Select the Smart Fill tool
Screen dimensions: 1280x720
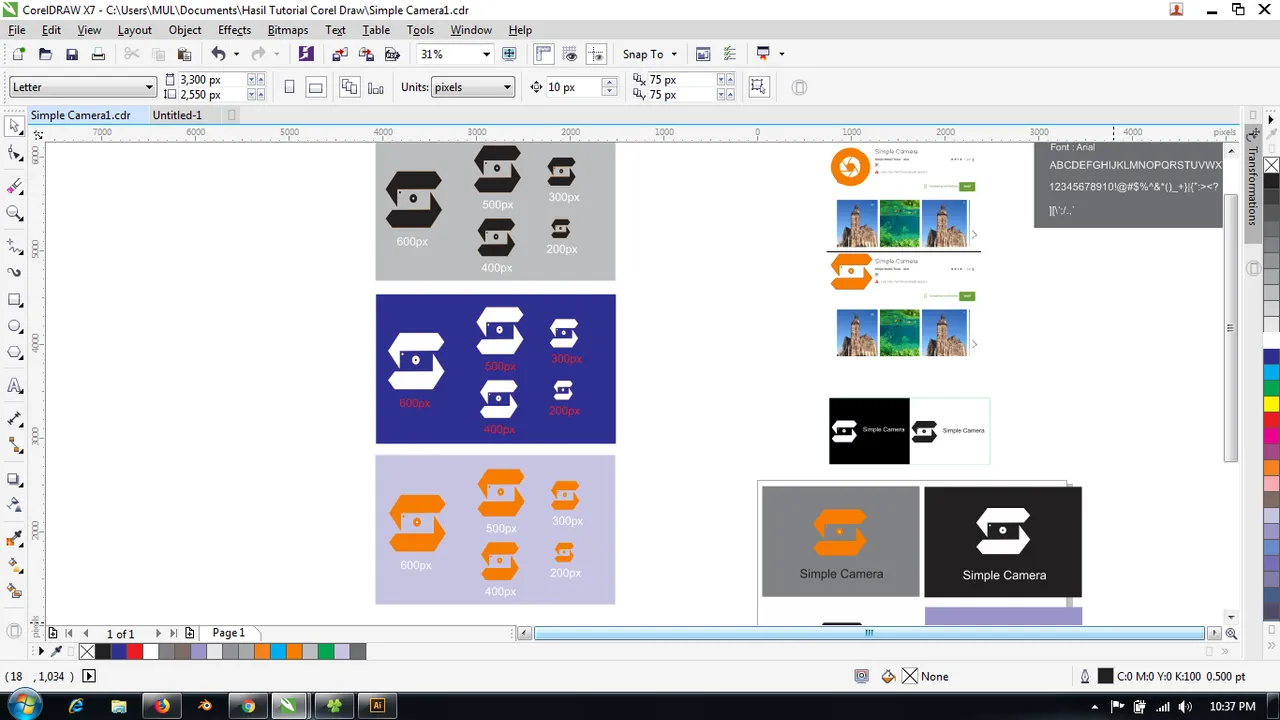click(14, 592)
